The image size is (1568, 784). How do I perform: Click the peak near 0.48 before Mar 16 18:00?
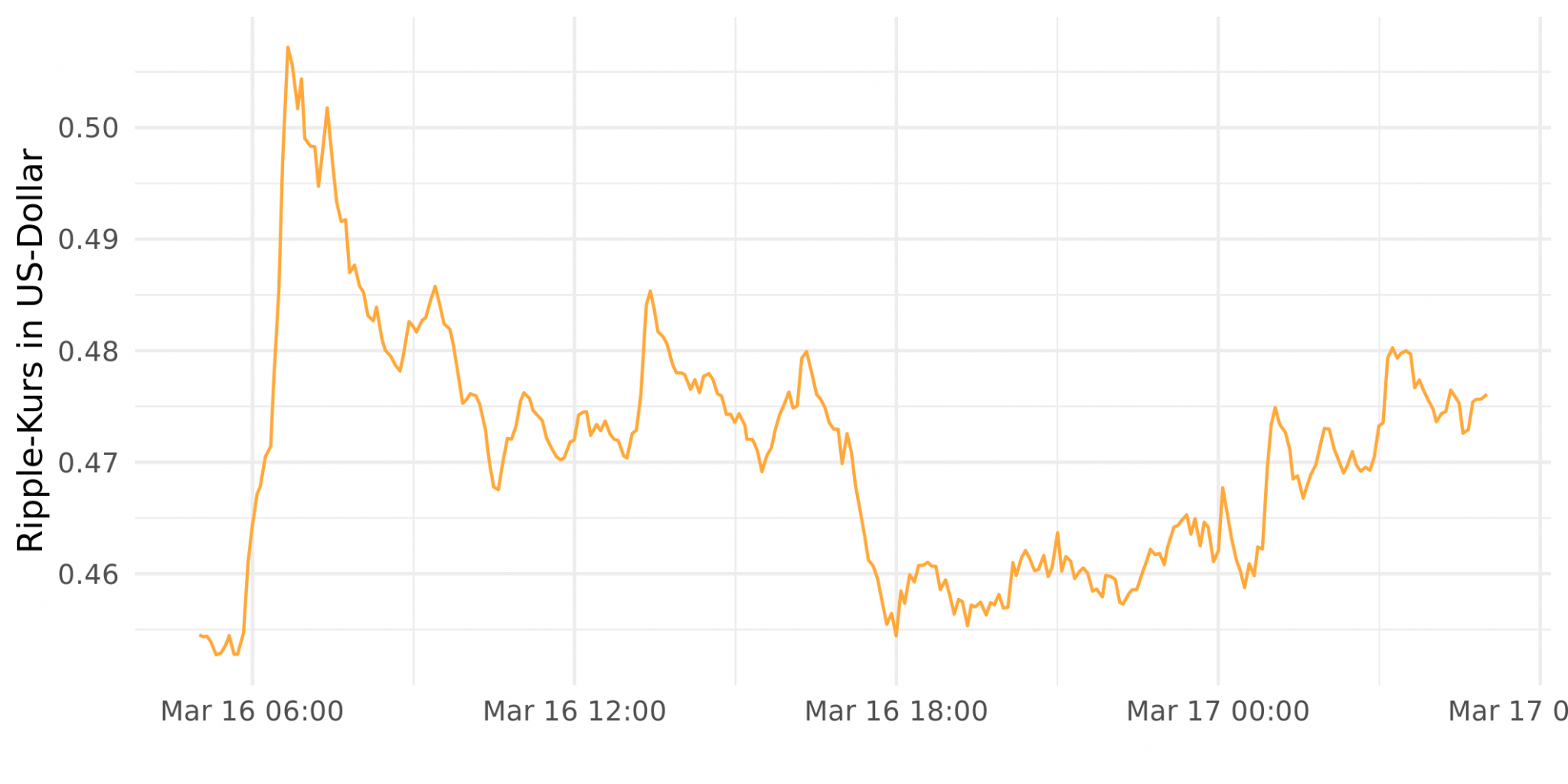[806, 351]
